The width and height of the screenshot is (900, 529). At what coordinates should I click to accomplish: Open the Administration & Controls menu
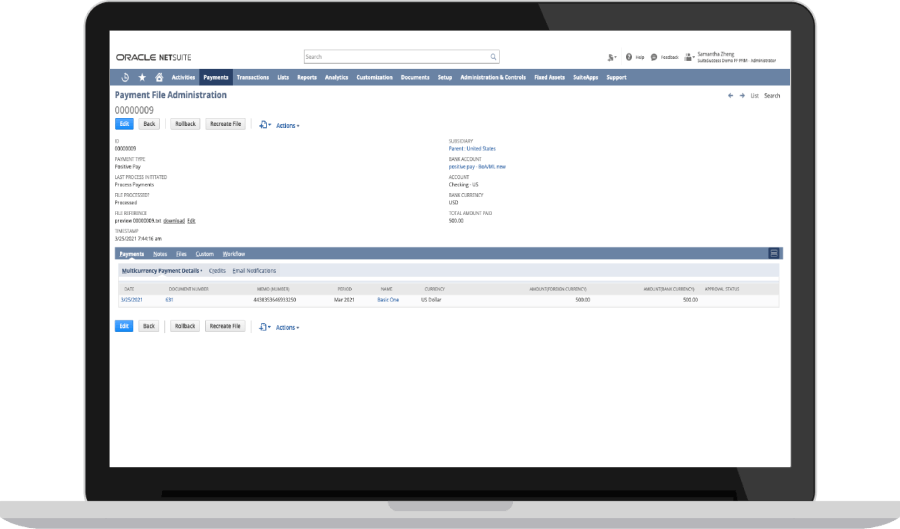click(x=493, y=77)
